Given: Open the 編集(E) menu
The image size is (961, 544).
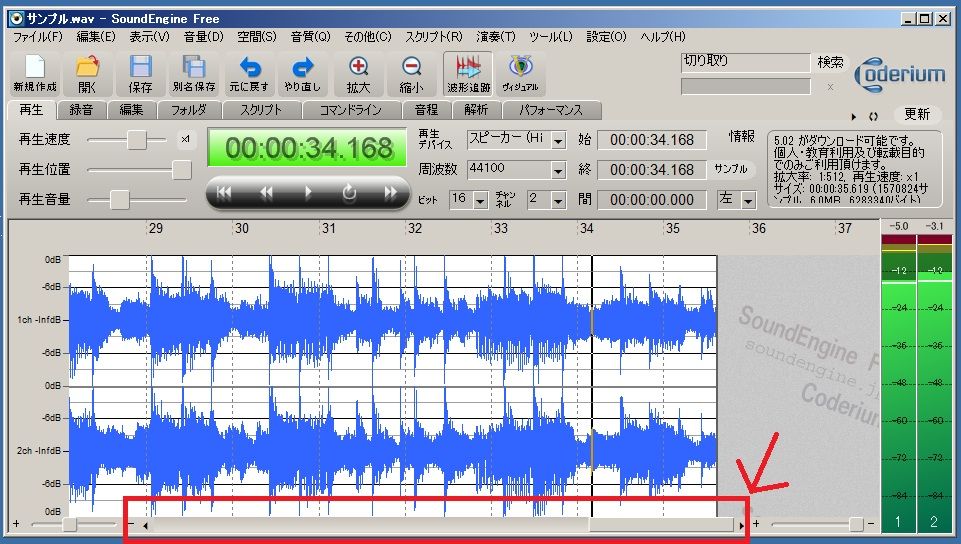Looking at the screenshot, I should click(x=96, y=37).
